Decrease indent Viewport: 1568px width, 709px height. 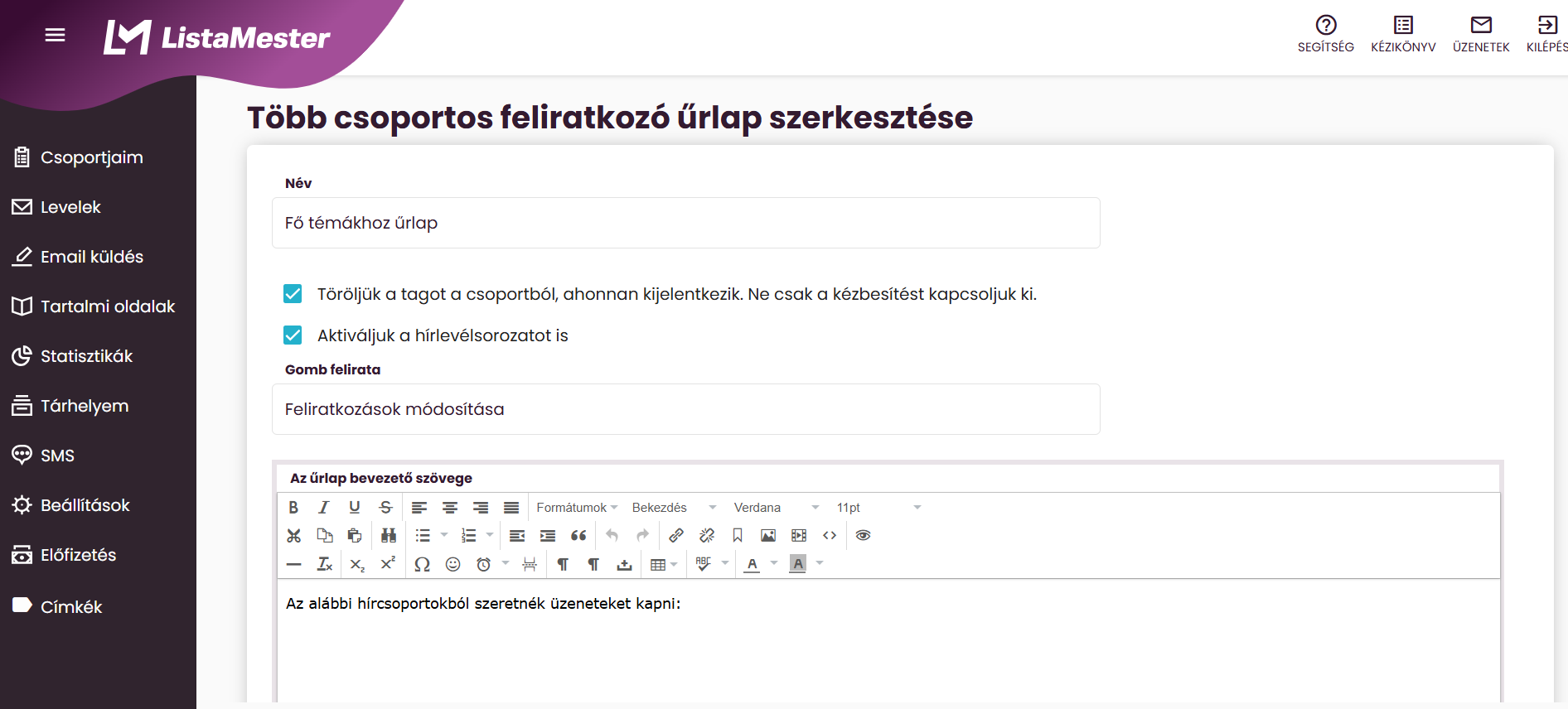pyautogui.click(x=517, y=536)
